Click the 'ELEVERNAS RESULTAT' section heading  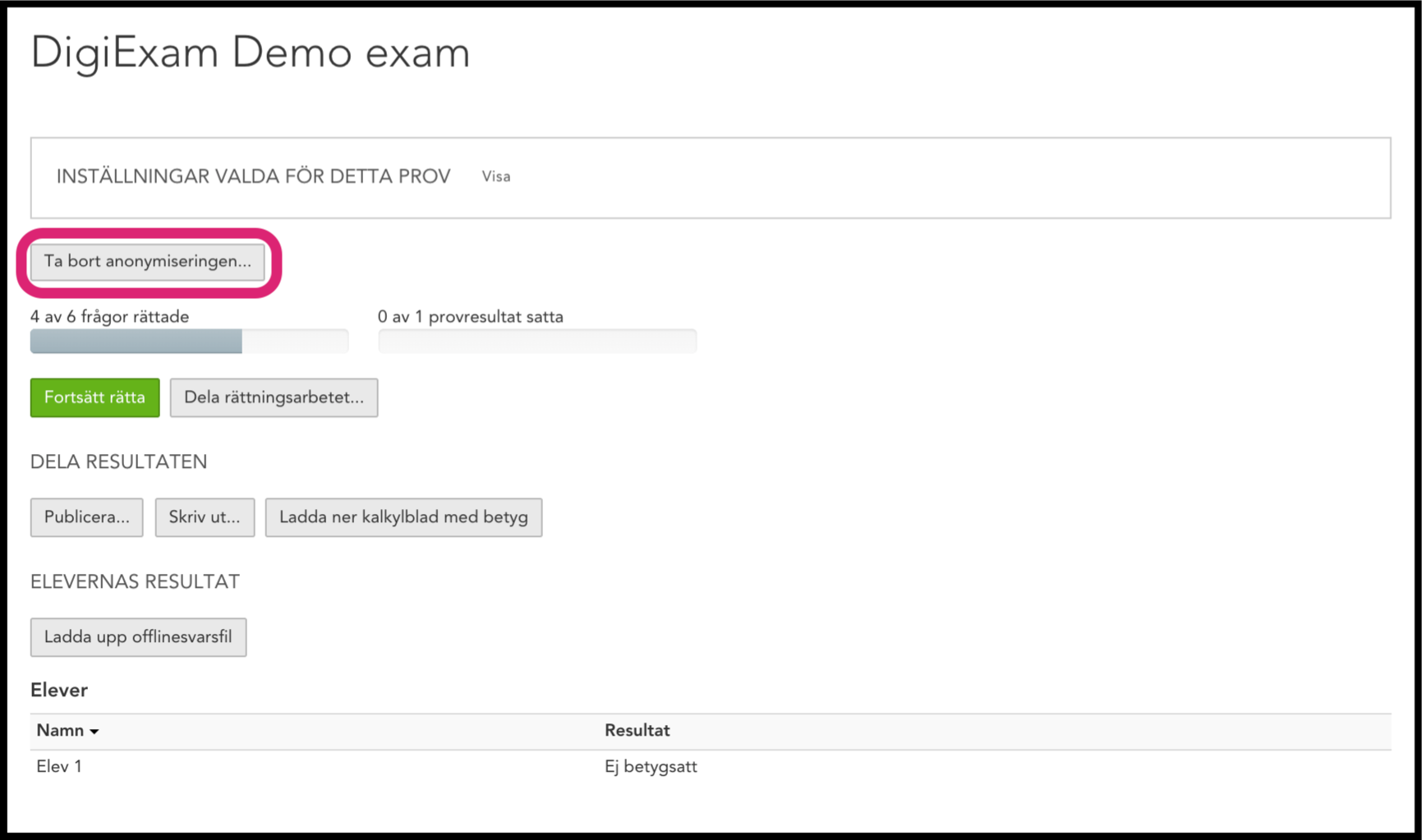[x=136, y=582]
